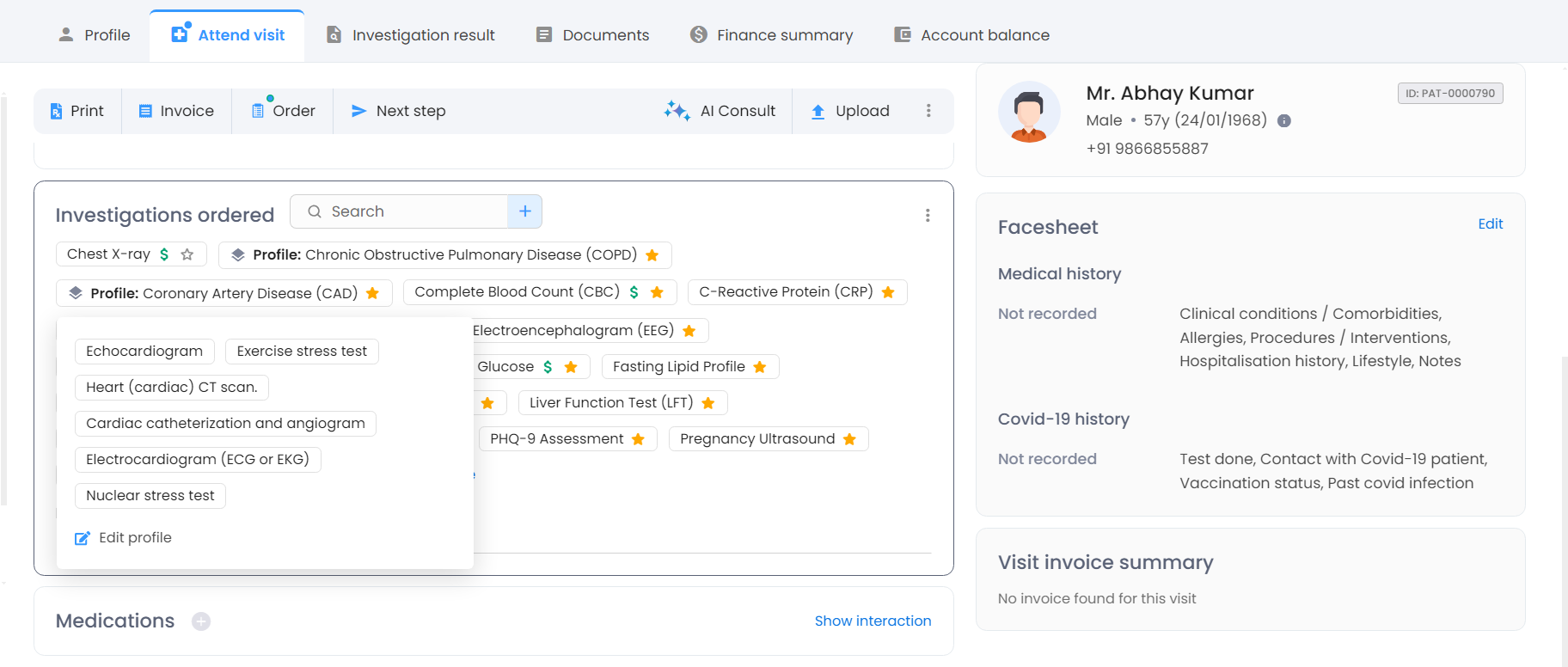Viewport: 1568px width, 667px height.
Task: Click Edit link in Facesheet
Action: [1490, 223]
